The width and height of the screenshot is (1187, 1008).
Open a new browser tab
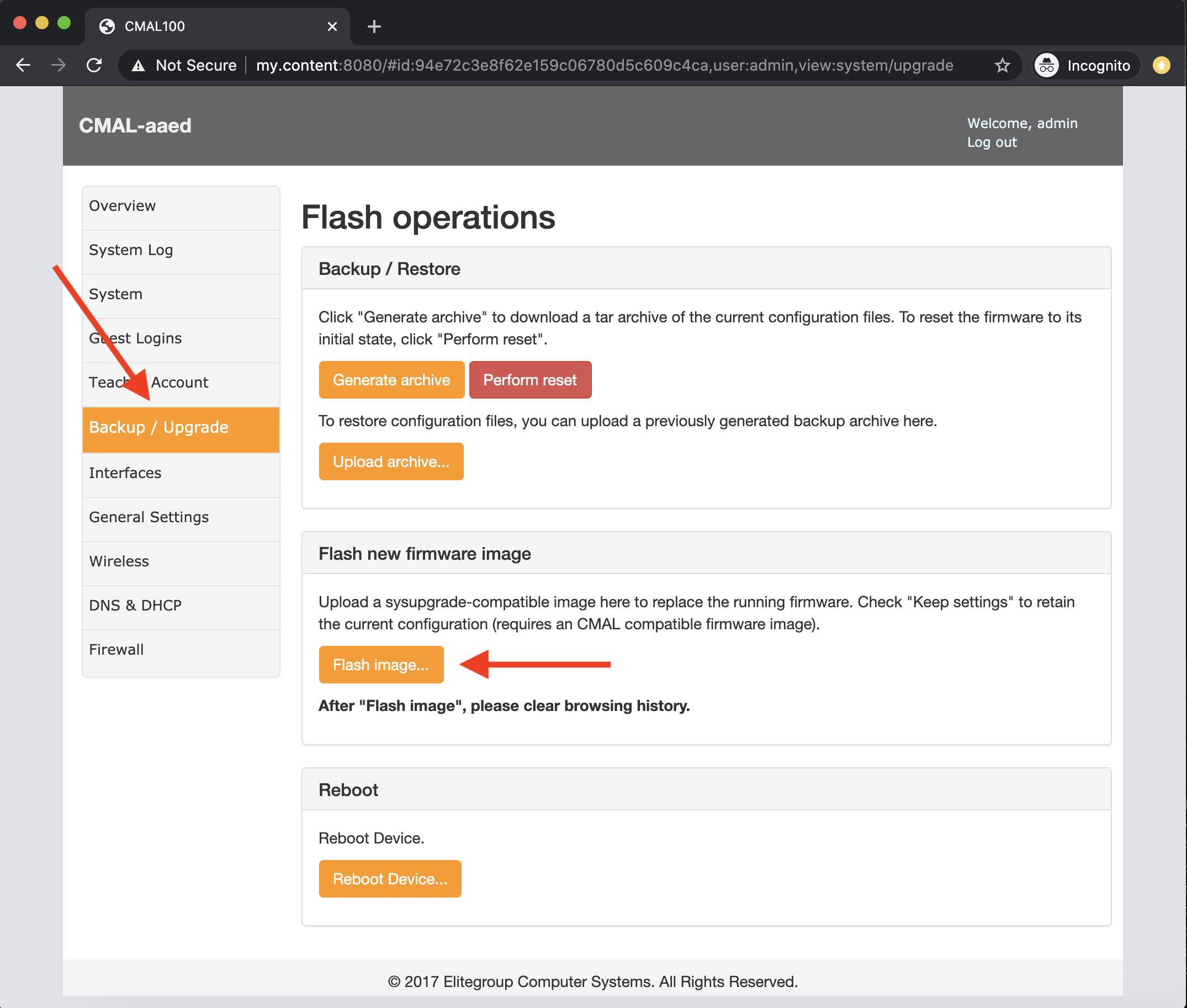(374, 26)
